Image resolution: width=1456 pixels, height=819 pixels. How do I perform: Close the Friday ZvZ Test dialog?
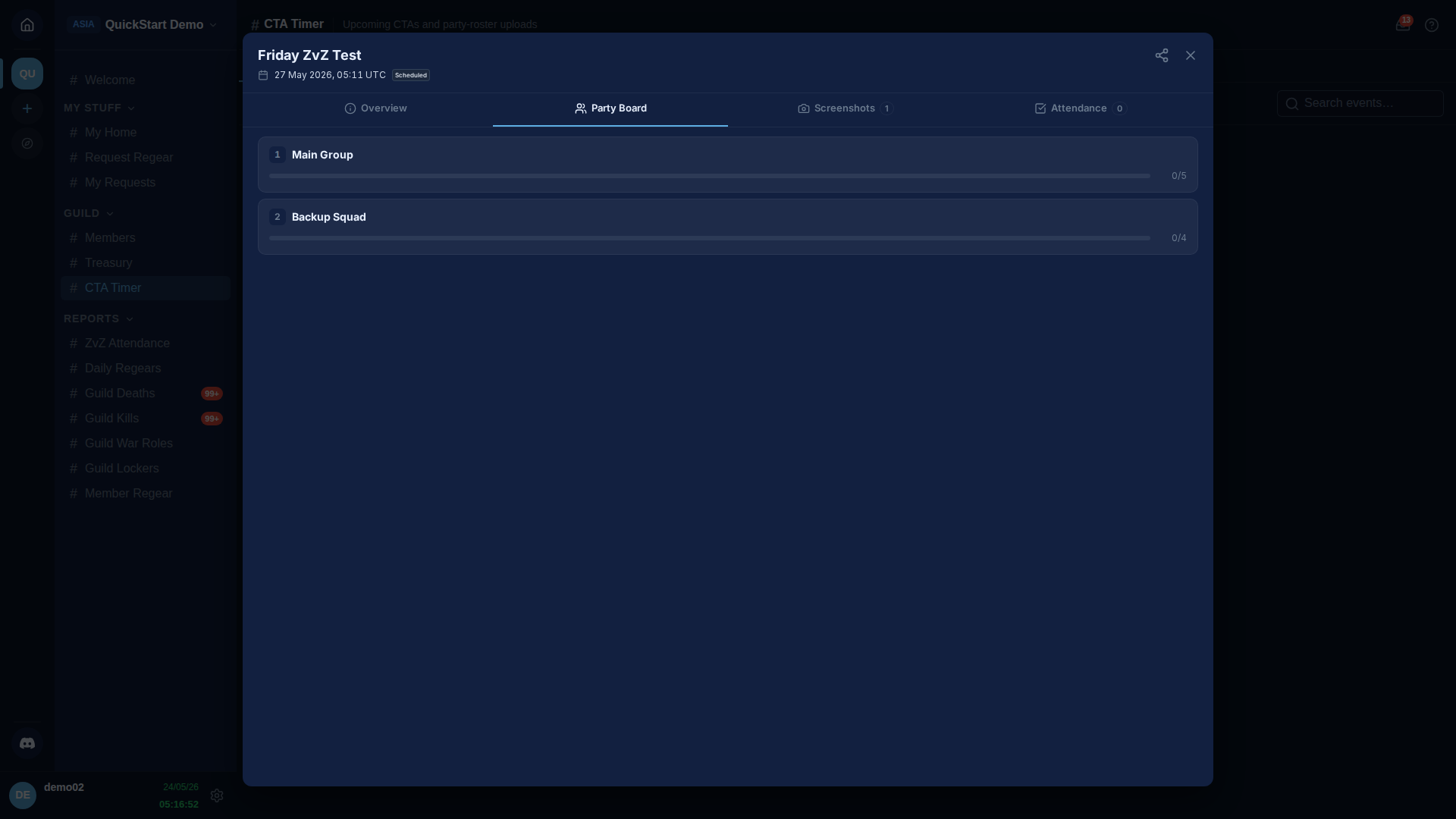click(x=1190, y=55)
